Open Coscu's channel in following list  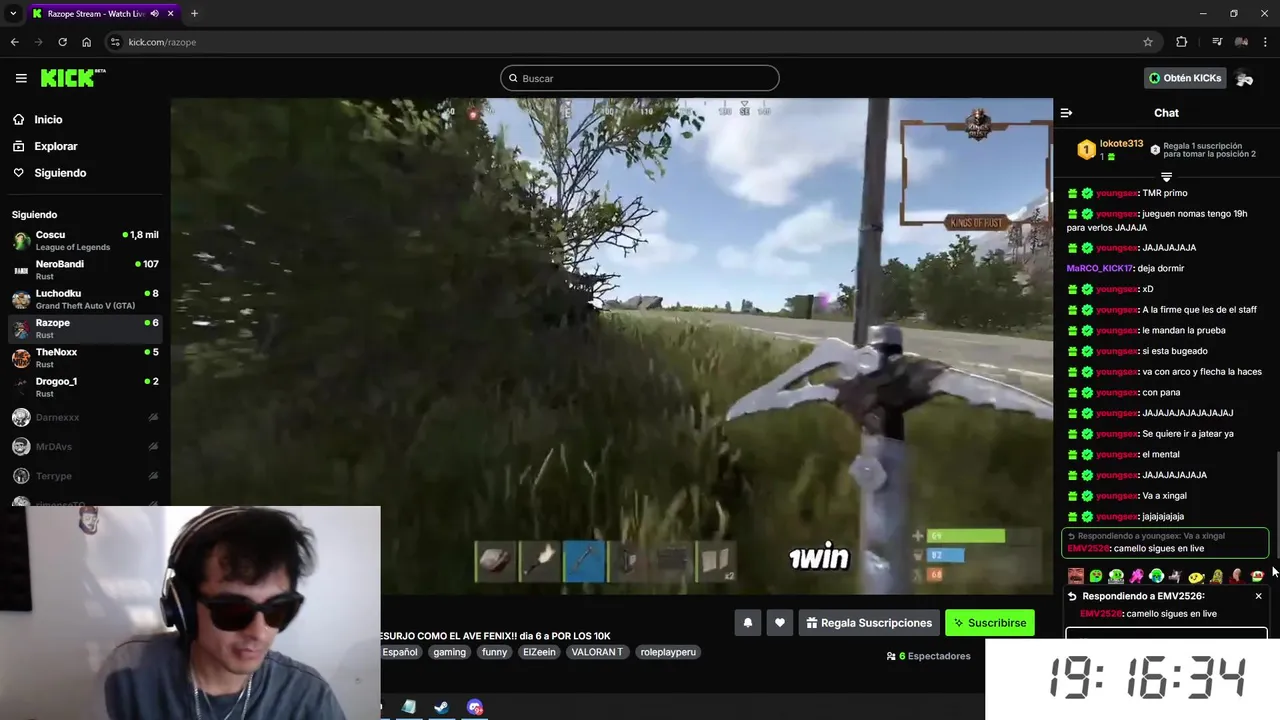pyautogui.click(x=85, y=241)
